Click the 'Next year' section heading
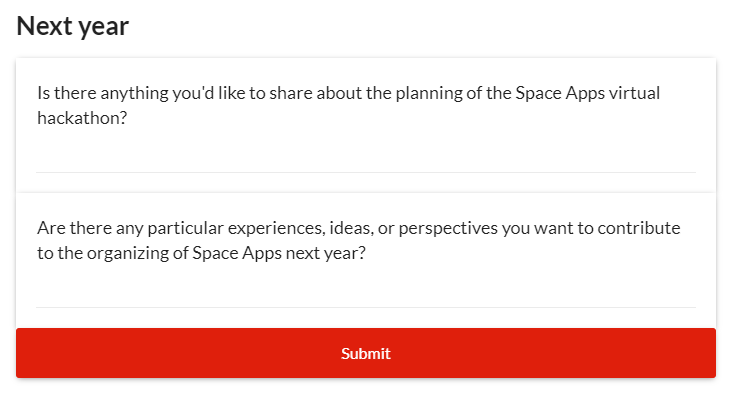Screen dimensions: 734x403 (73, 26)
